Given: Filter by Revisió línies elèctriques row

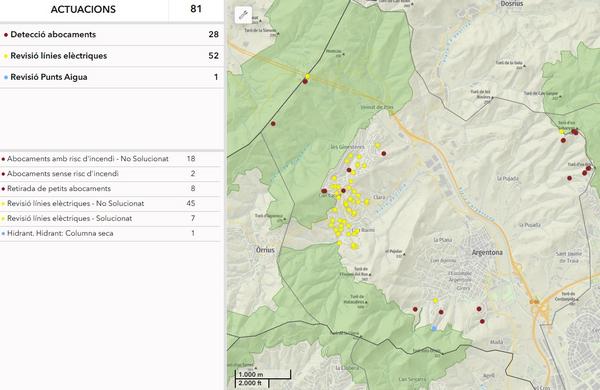Looking at the screenshot, I should [x=112, y=56].
